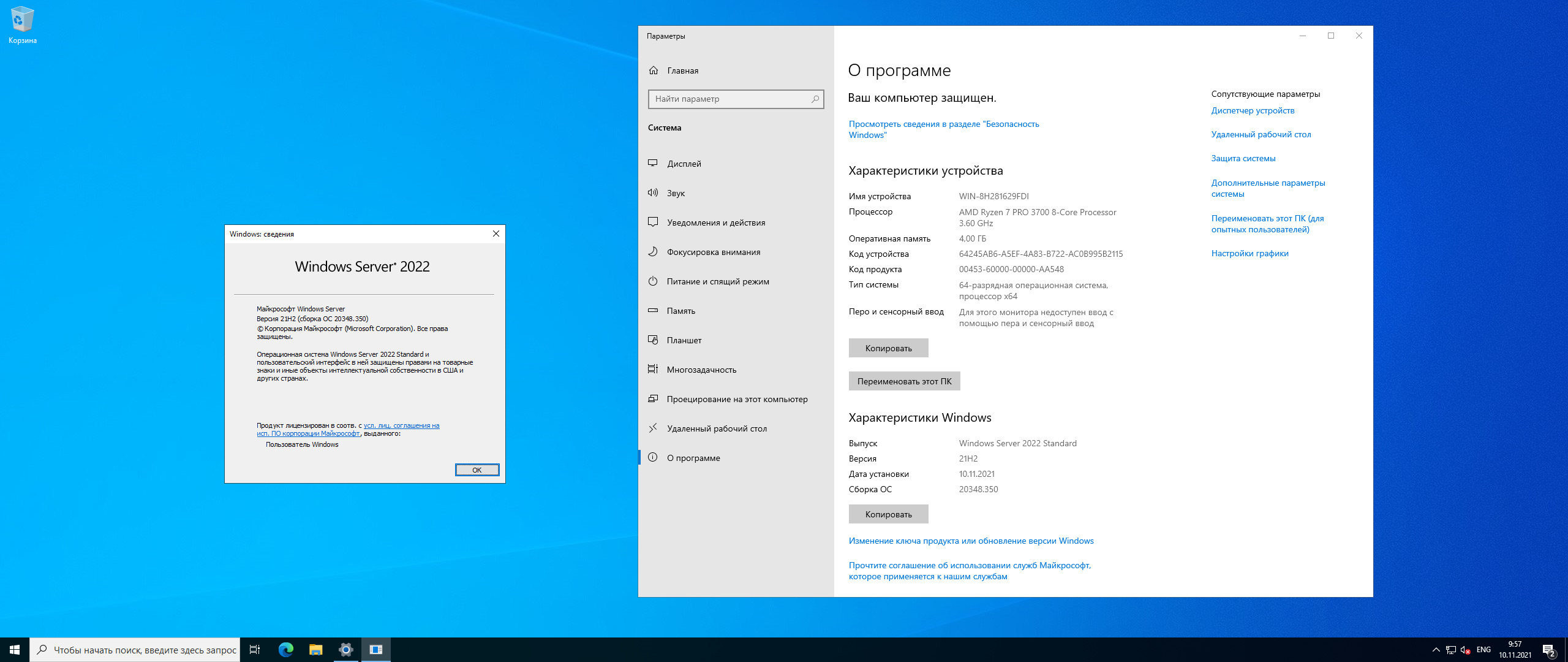This screenshot has height=662, width=1568.
Task: Open Защита системы link
Action: (x=1243, y=158)
